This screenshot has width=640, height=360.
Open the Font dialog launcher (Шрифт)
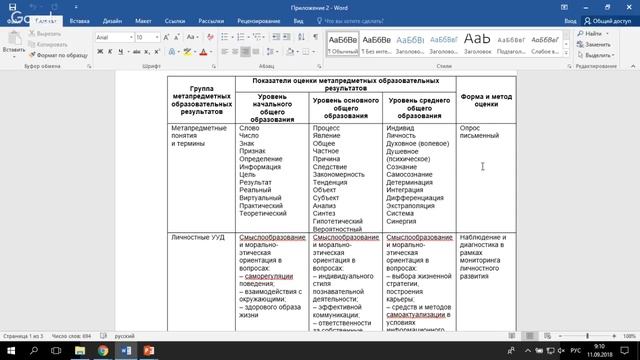(x=213, y=66)
